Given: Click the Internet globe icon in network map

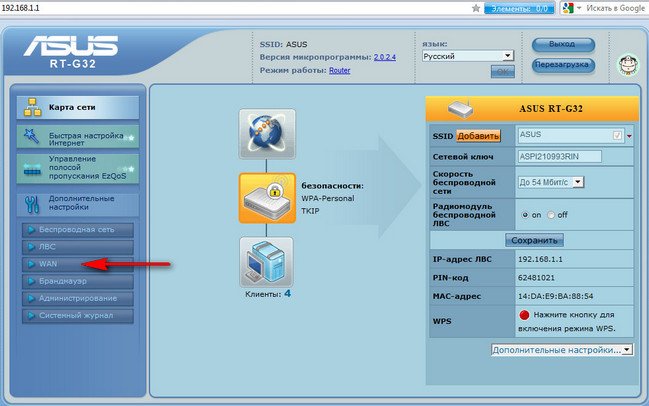Looking at the screenshot, I should pyautogui.click(x=267, y=132).
